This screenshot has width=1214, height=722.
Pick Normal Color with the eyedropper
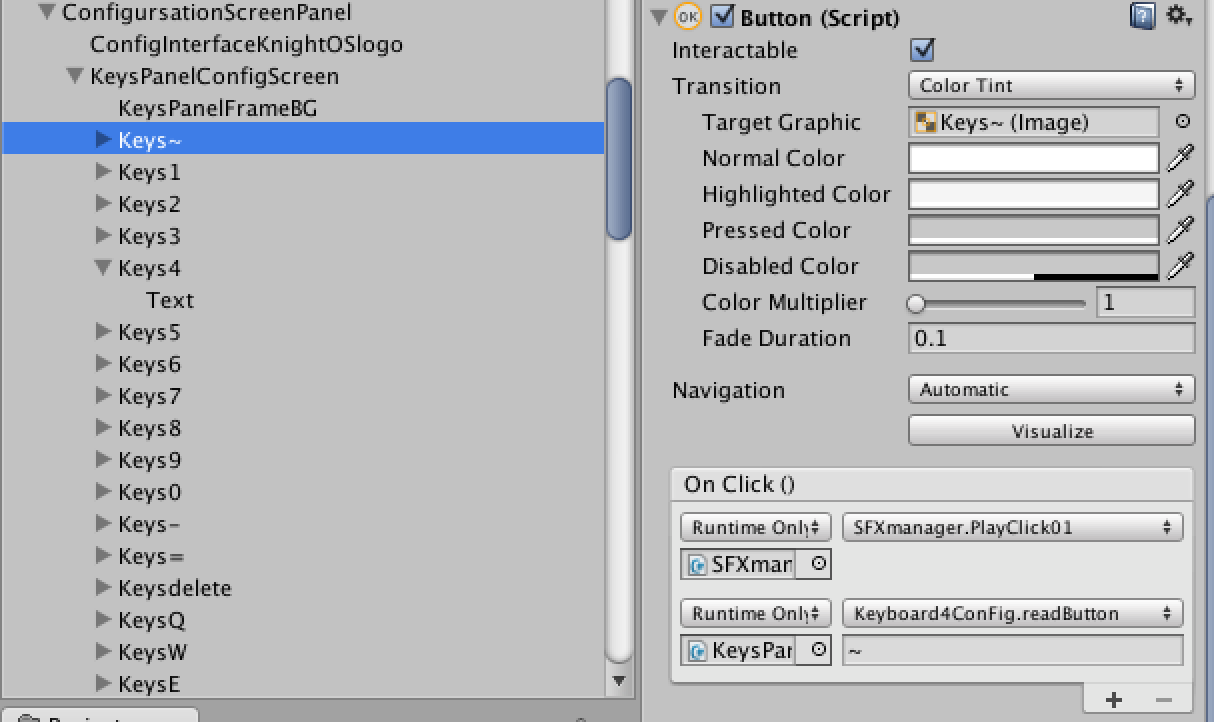tap(1180, 158)
